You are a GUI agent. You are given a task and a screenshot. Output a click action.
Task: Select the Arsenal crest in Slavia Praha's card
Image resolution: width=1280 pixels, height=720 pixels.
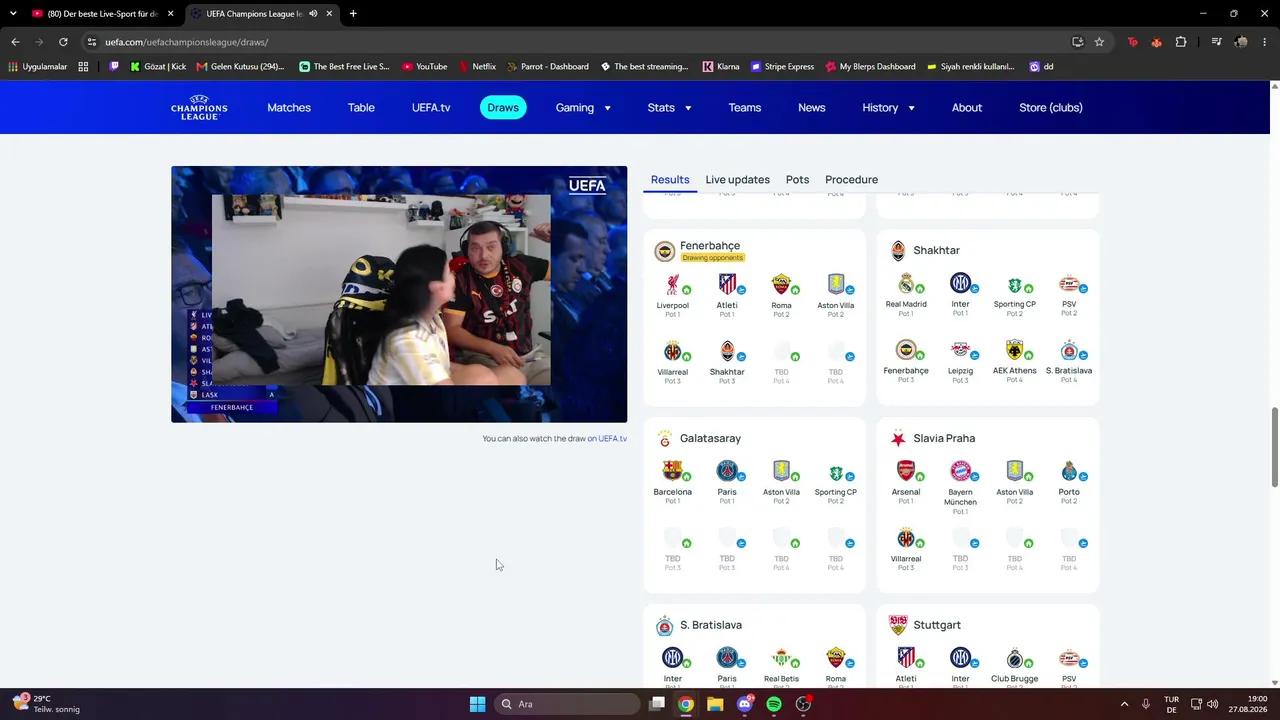click(906, 471)
